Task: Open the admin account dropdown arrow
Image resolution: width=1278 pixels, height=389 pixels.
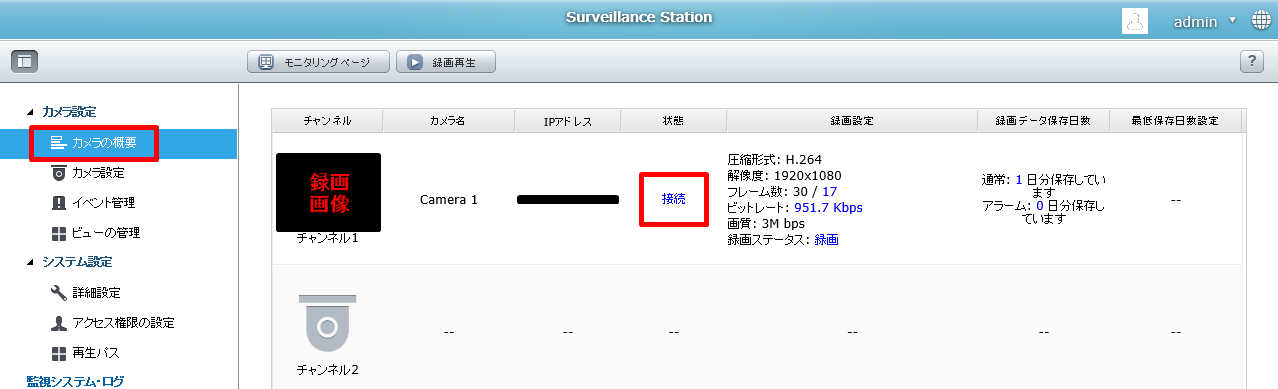Action: [1232, 20]
